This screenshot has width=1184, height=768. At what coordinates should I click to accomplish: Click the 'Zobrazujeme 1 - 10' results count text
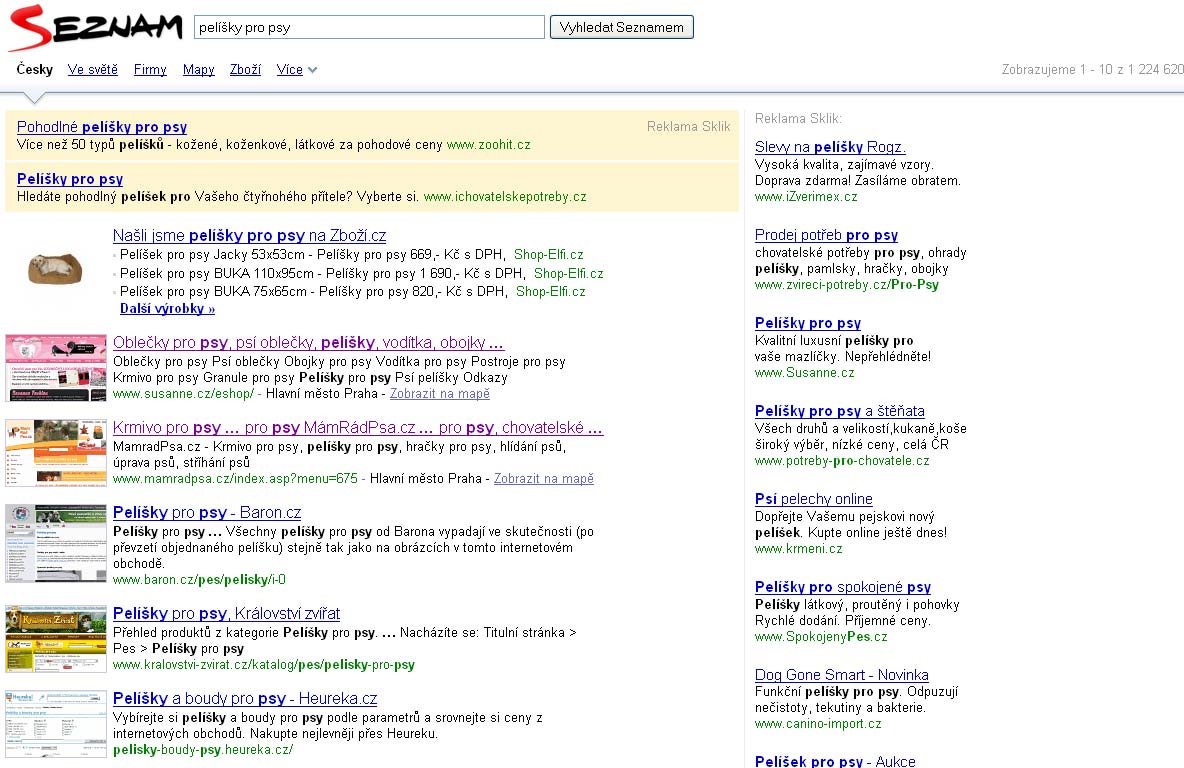1092,69
